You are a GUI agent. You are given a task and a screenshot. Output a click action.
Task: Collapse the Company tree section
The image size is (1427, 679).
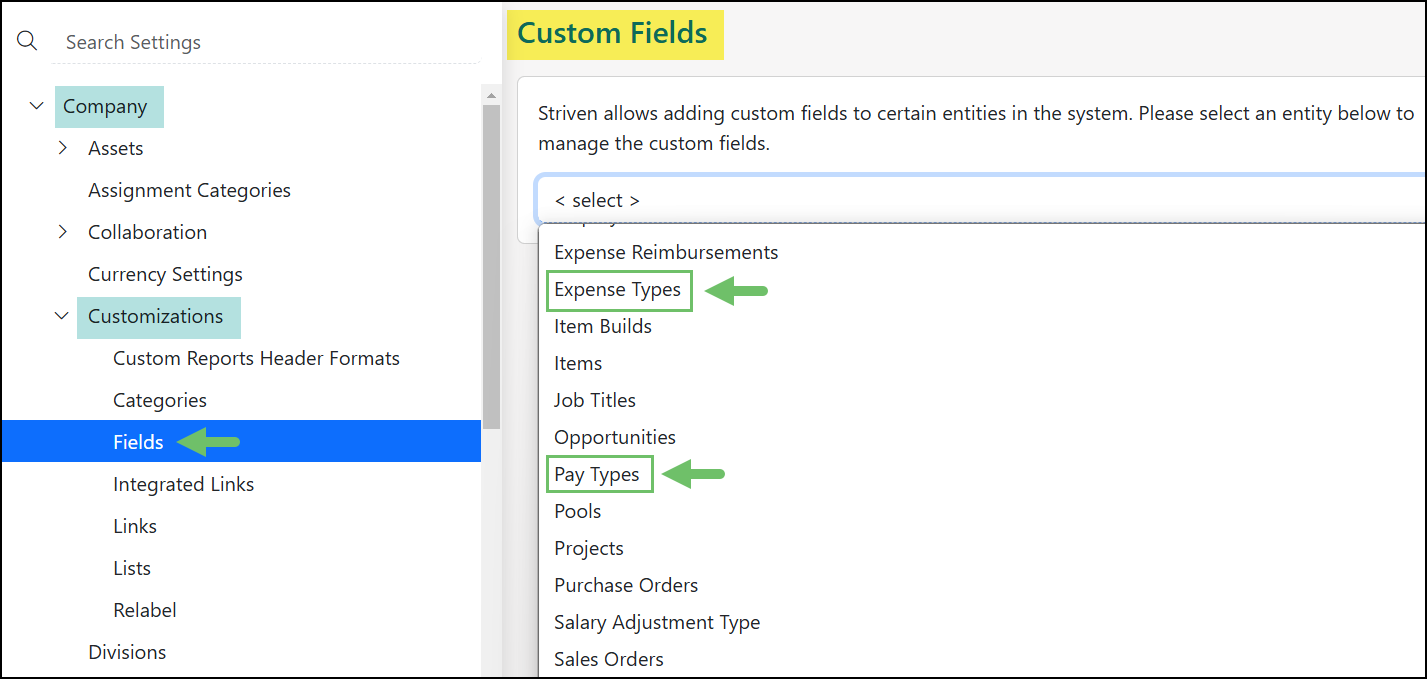37,106
